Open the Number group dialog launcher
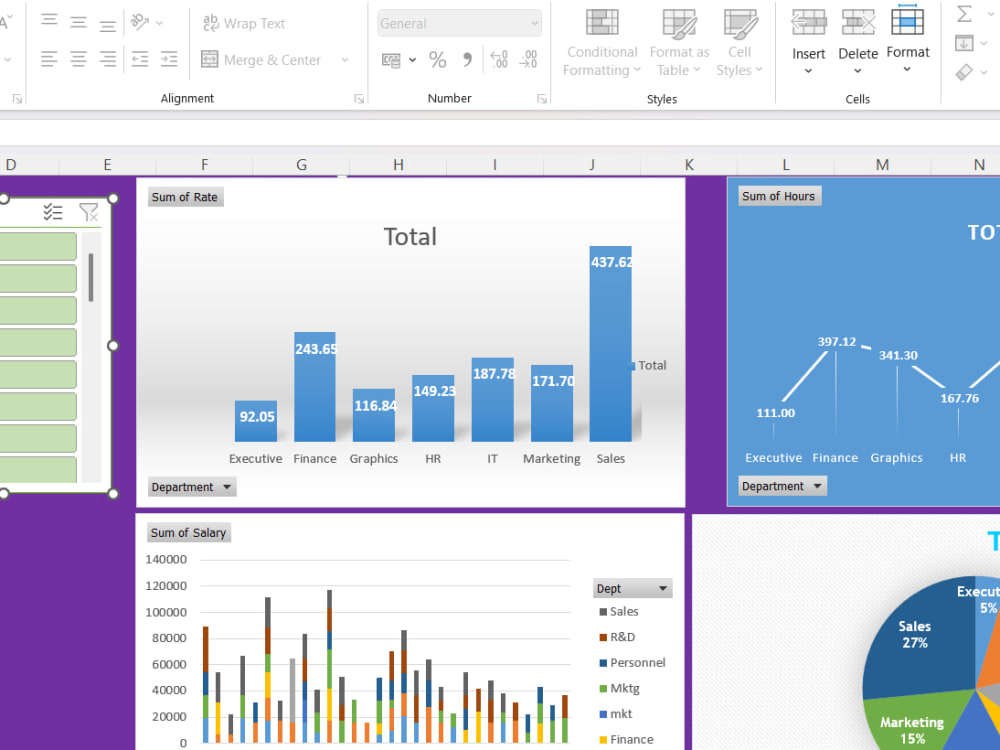 pos(541,99)
